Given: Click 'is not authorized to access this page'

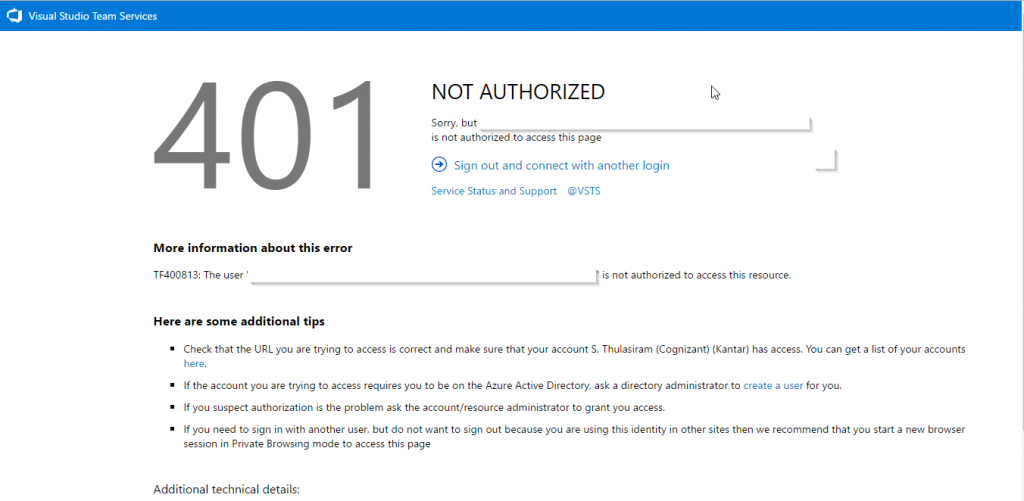Looking at the screenshot, I should point(517,138).
